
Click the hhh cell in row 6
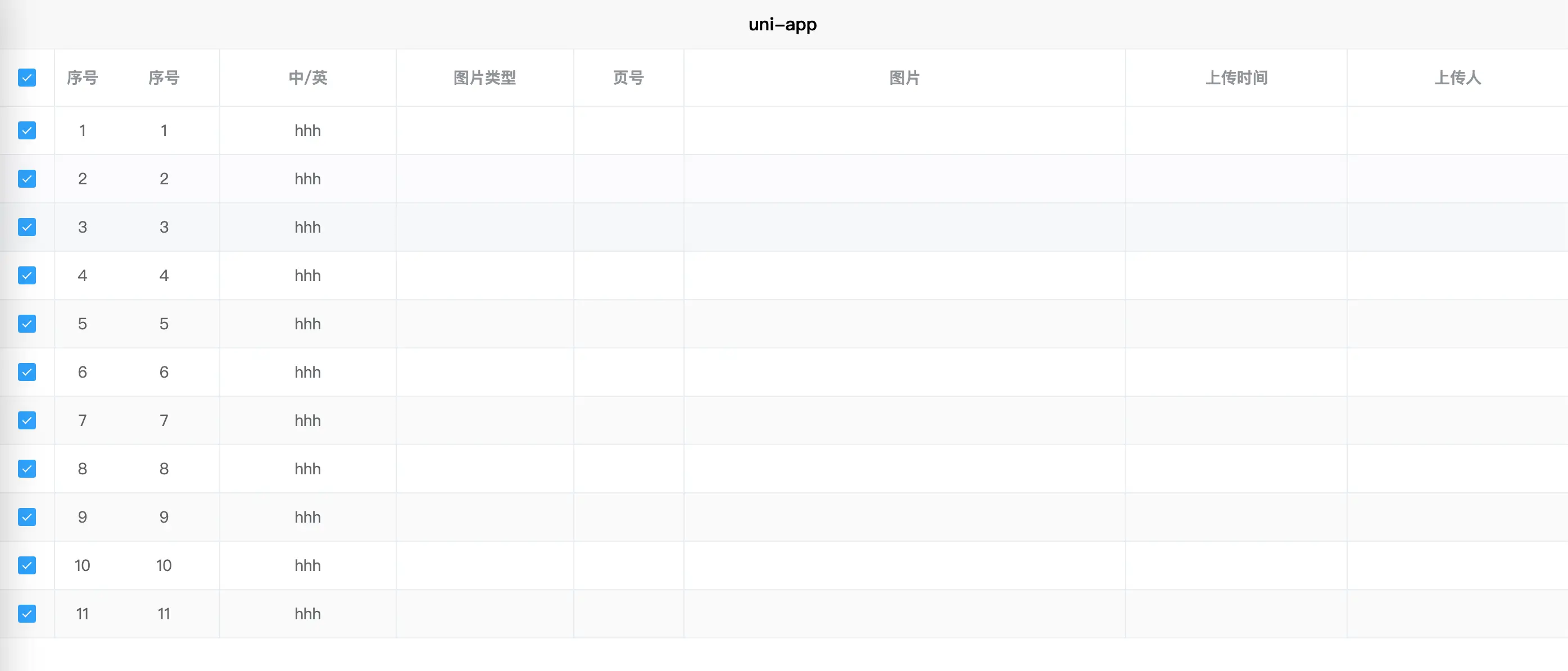pos(308,372)
